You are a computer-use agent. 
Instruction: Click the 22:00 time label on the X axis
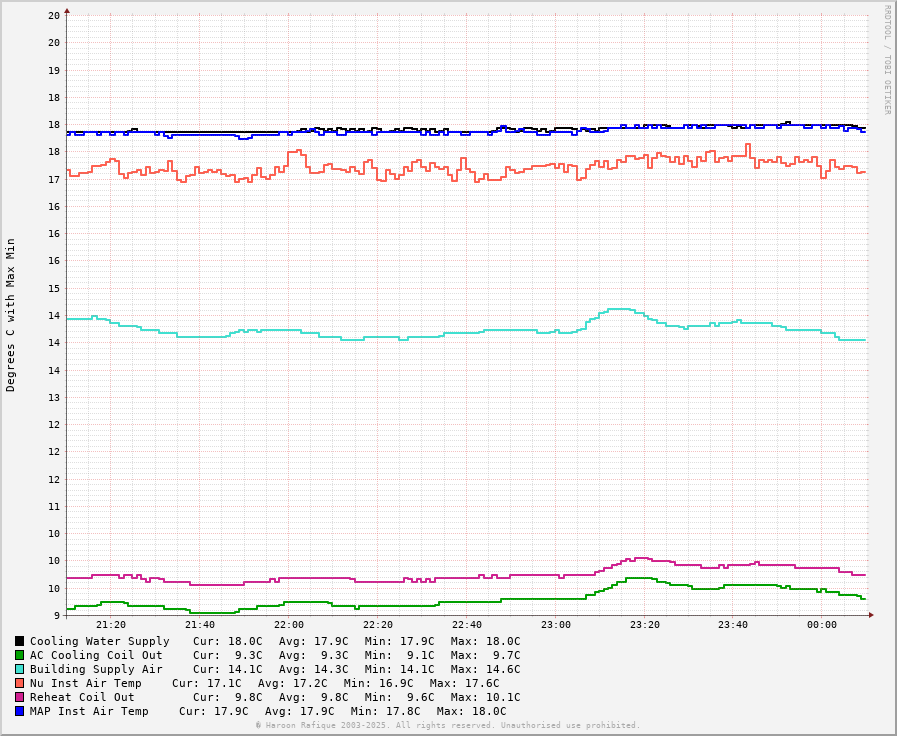(289, 625)
